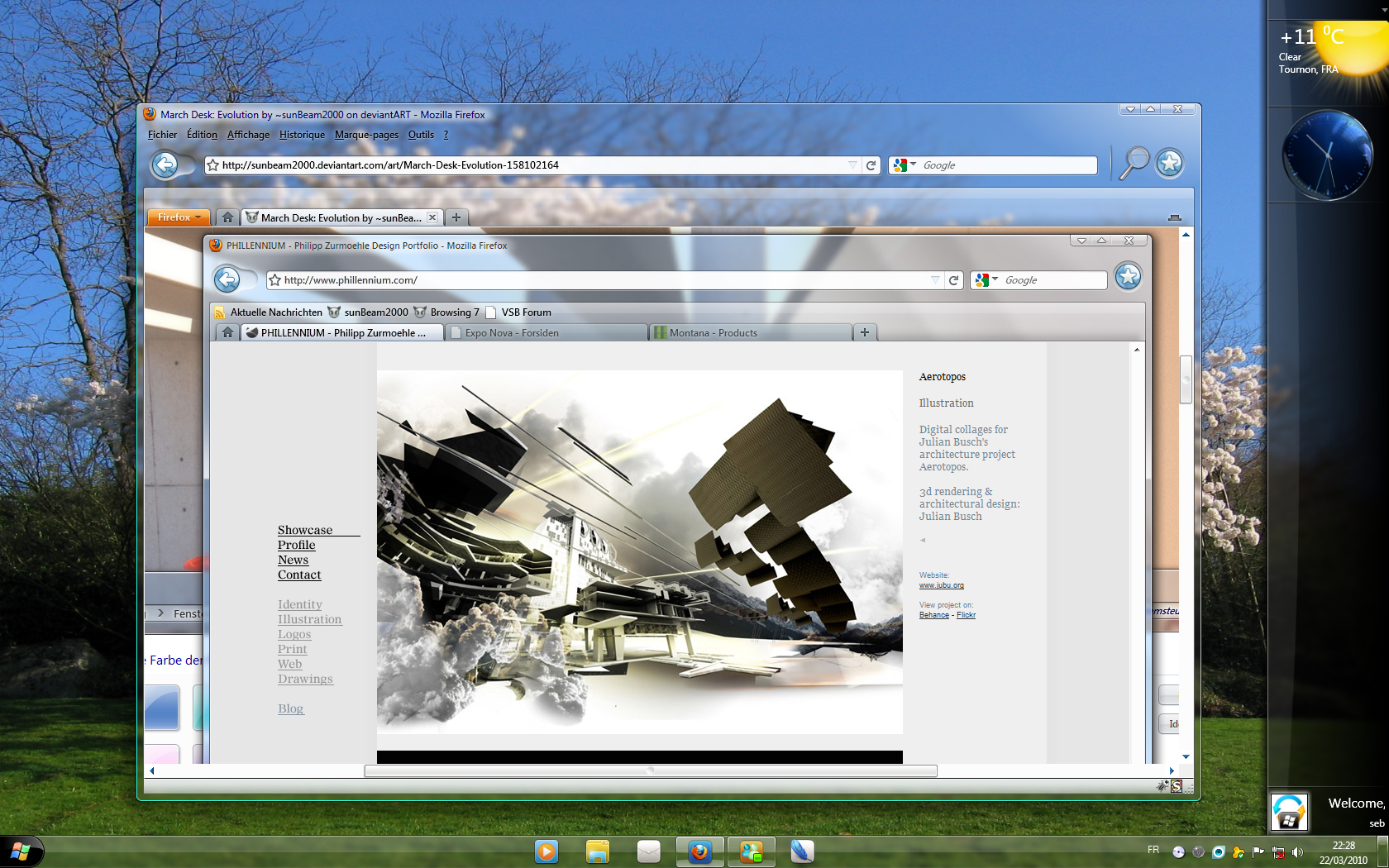1389x868 pixels.
Task: Open the Outils menu
Action: coord(421,135)
